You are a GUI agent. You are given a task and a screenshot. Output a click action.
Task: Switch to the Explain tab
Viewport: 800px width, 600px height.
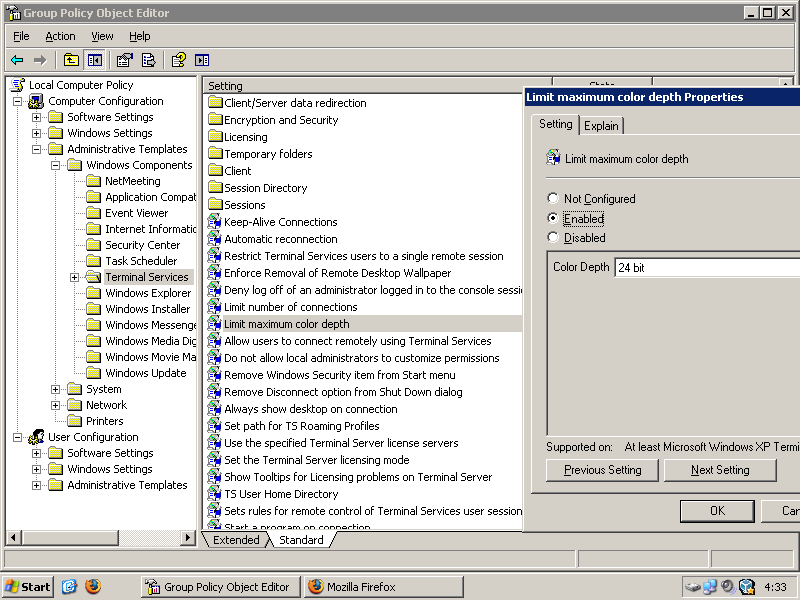click(601, 126)
